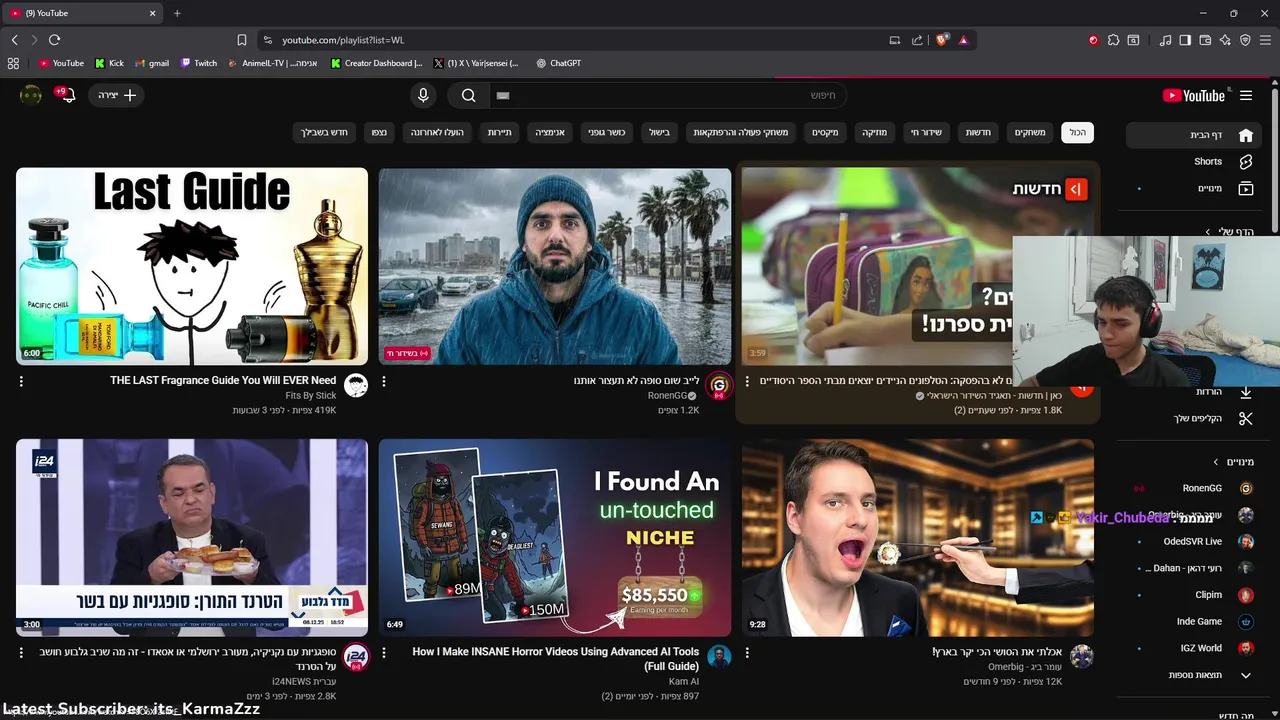Open options for i24NEWS sufganiyot video

[21, 652]
